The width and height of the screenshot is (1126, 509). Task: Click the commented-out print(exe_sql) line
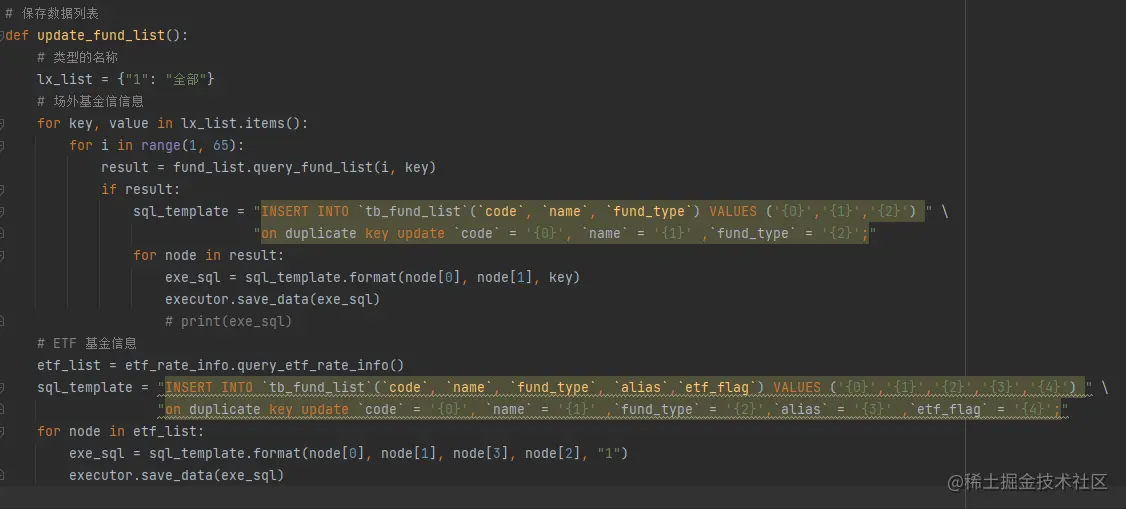pyautogui.click(x=228, y=321)
